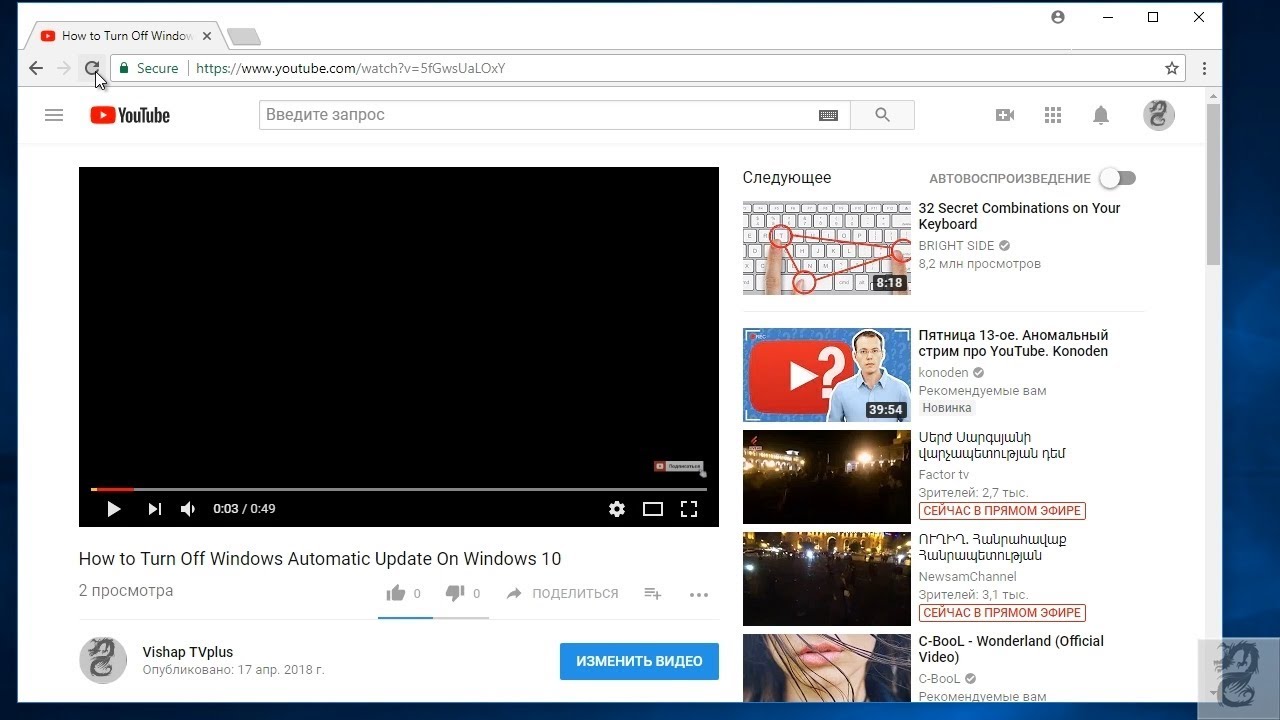Click the Vishap TVplus channel avatar
The width and height of the screenshot is (1280, 720).
pos(103,660)
